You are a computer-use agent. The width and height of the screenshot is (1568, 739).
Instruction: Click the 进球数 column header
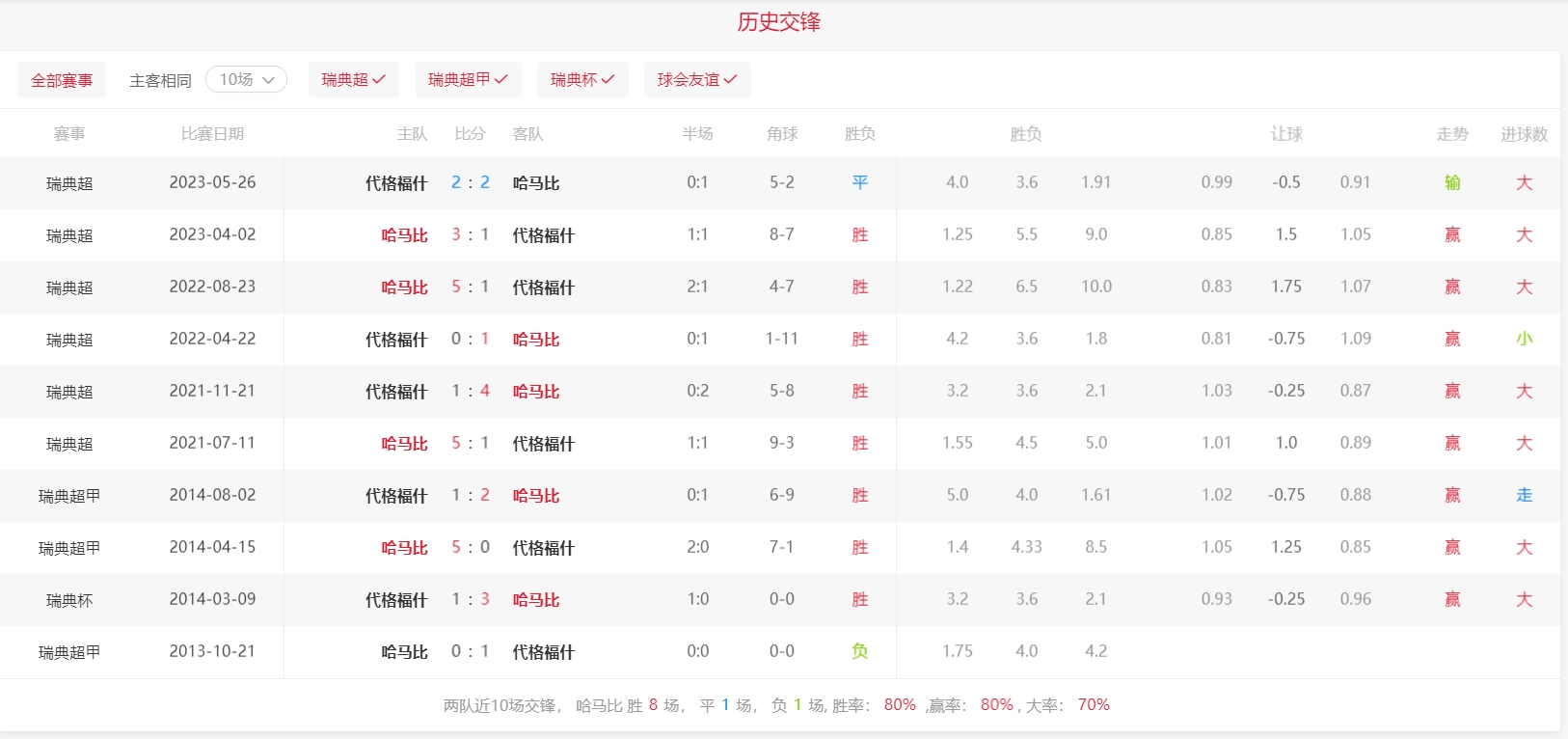point(1524,134)
